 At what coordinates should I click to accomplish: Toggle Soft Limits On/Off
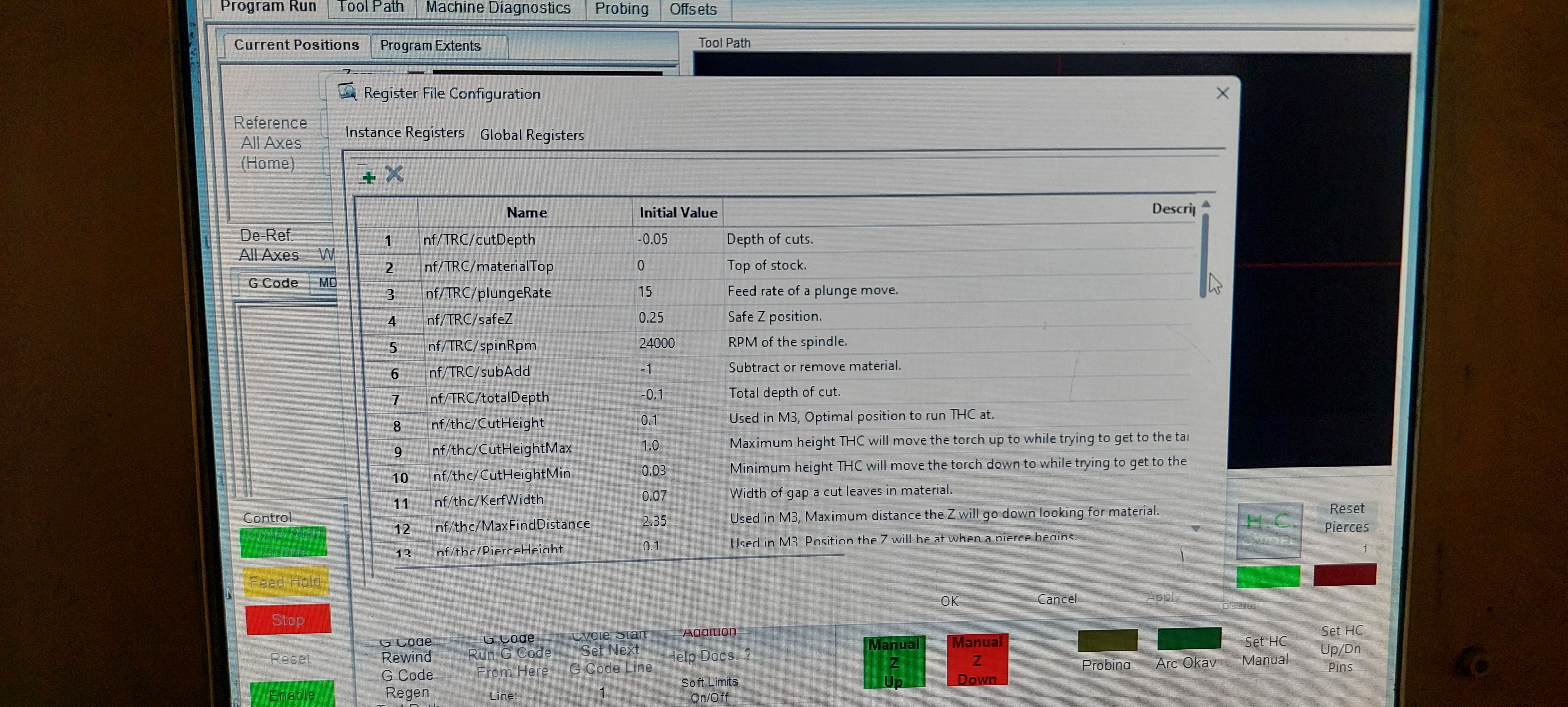click(709, 689)
